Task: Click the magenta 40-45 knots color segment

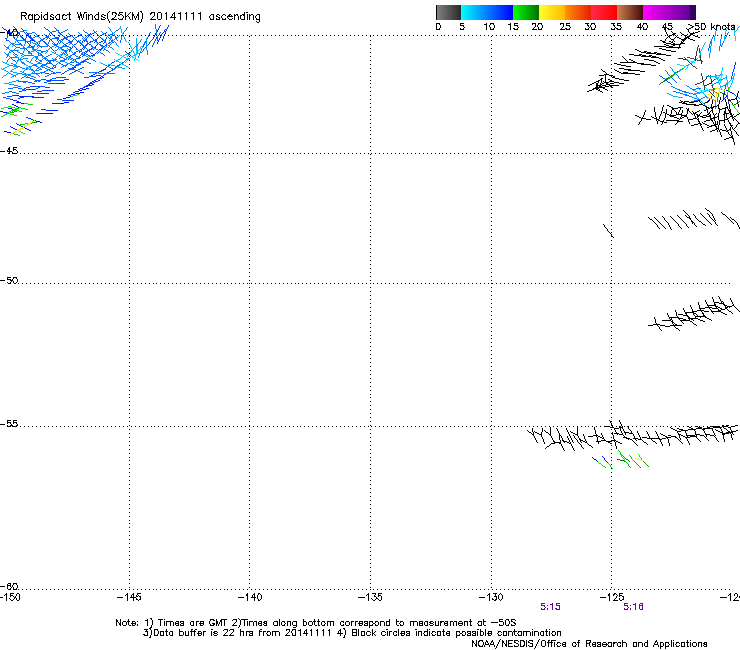Action: pyautogui.click(x=656, y=12)
